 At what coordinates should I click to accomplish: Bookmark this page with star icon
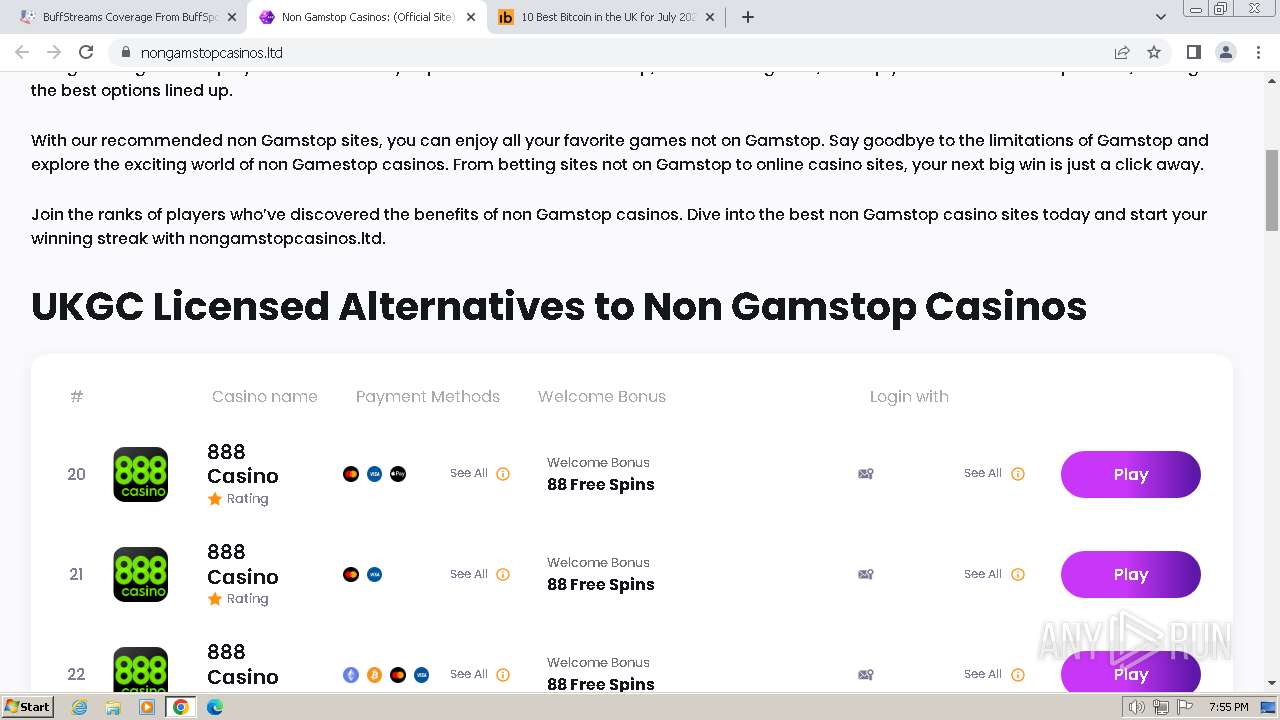click(x=1154, y=52)
